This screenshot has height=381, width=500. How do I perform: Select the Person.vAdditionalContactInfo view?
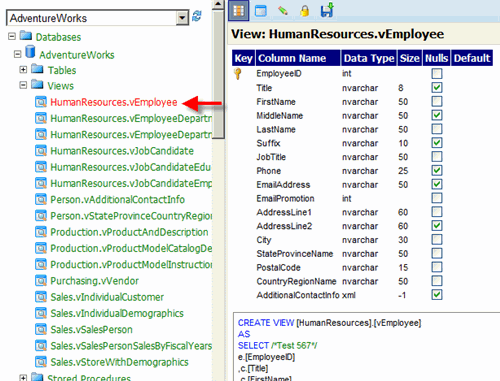tap(118, 200)
